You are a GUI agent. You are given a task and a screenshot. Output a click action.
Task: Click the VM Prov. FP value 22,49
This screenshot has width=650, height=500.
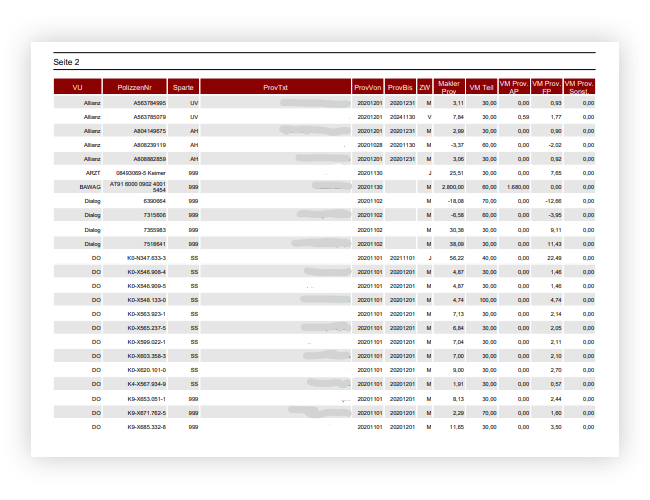coord(554,258)
